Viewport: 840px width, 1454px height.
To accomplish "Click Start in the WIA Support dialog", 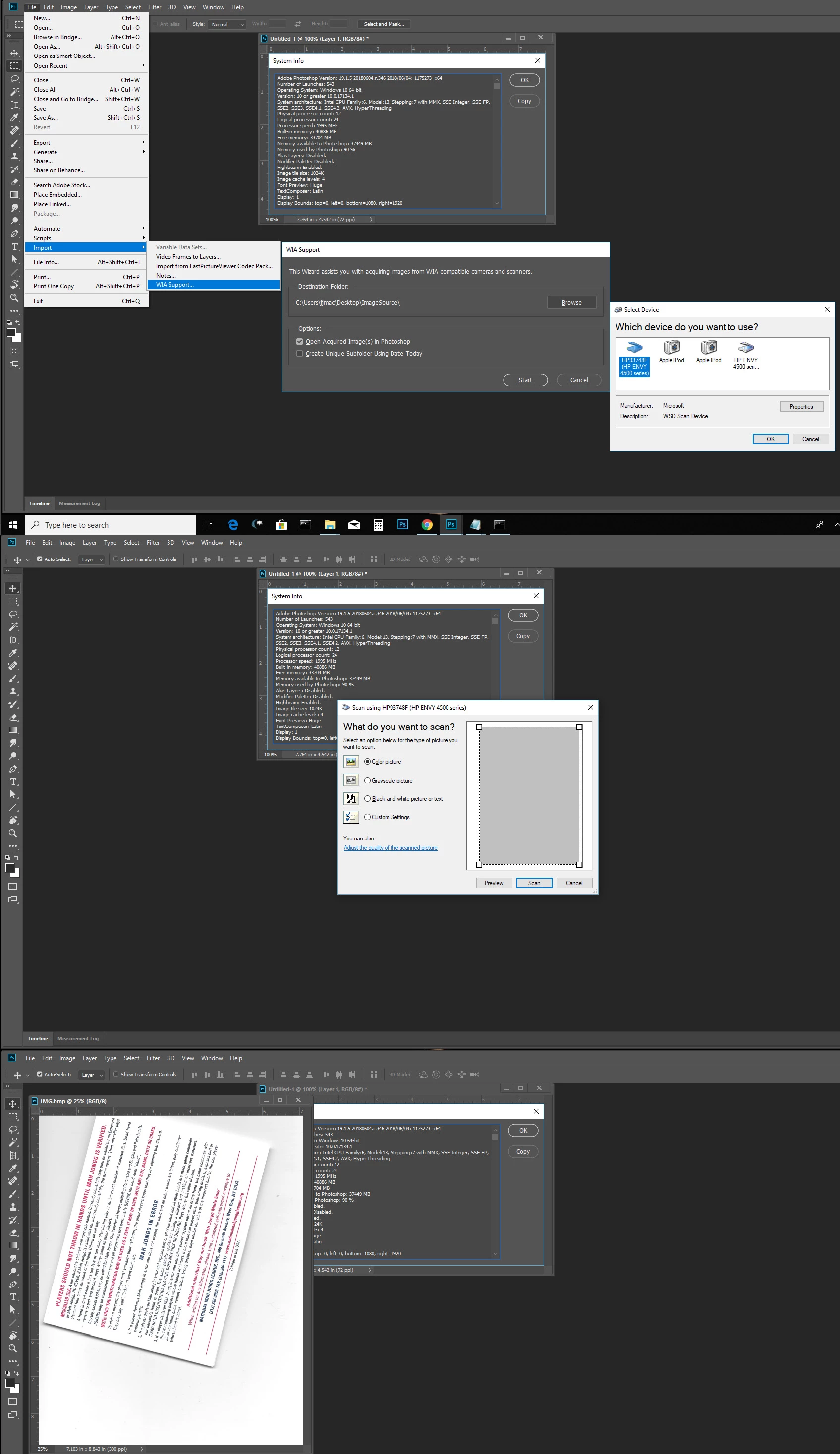I will (525, 380).
